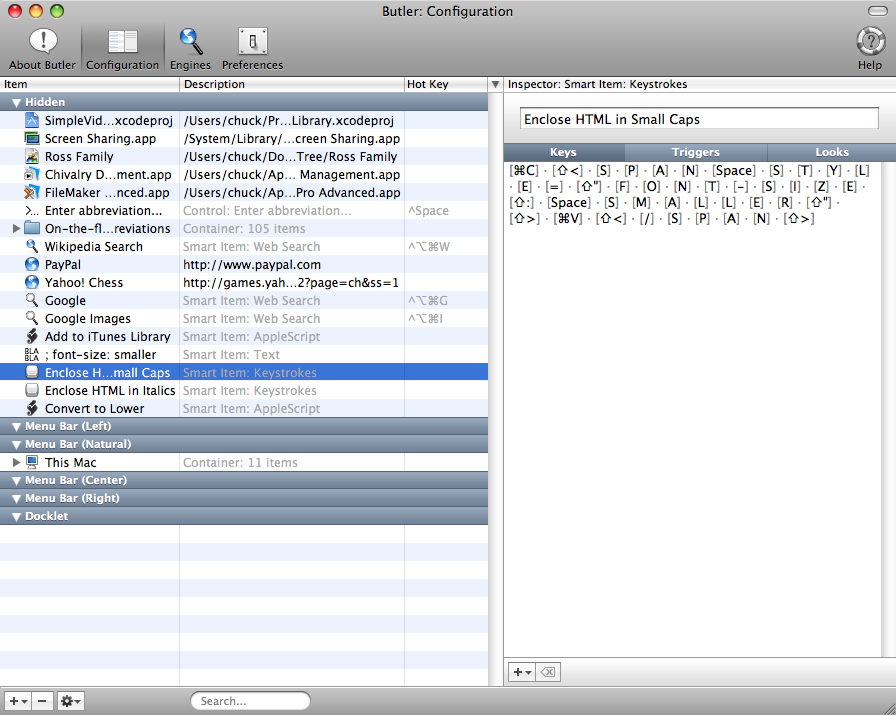Click the Google search magnifier icon
This screenshot has height=715, width=896.
[32, 301]
